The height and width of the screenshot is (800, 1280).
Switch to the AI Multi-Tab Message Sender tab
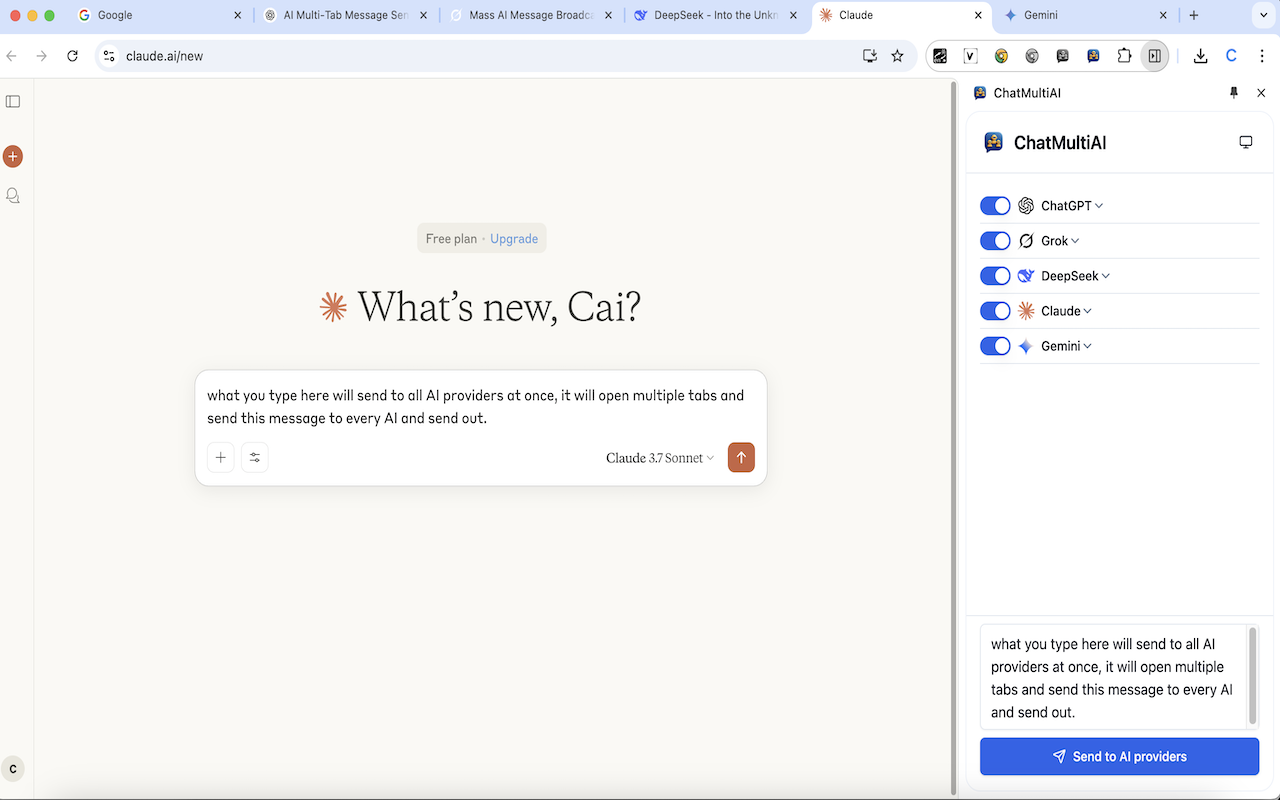[x=346, y=16]
